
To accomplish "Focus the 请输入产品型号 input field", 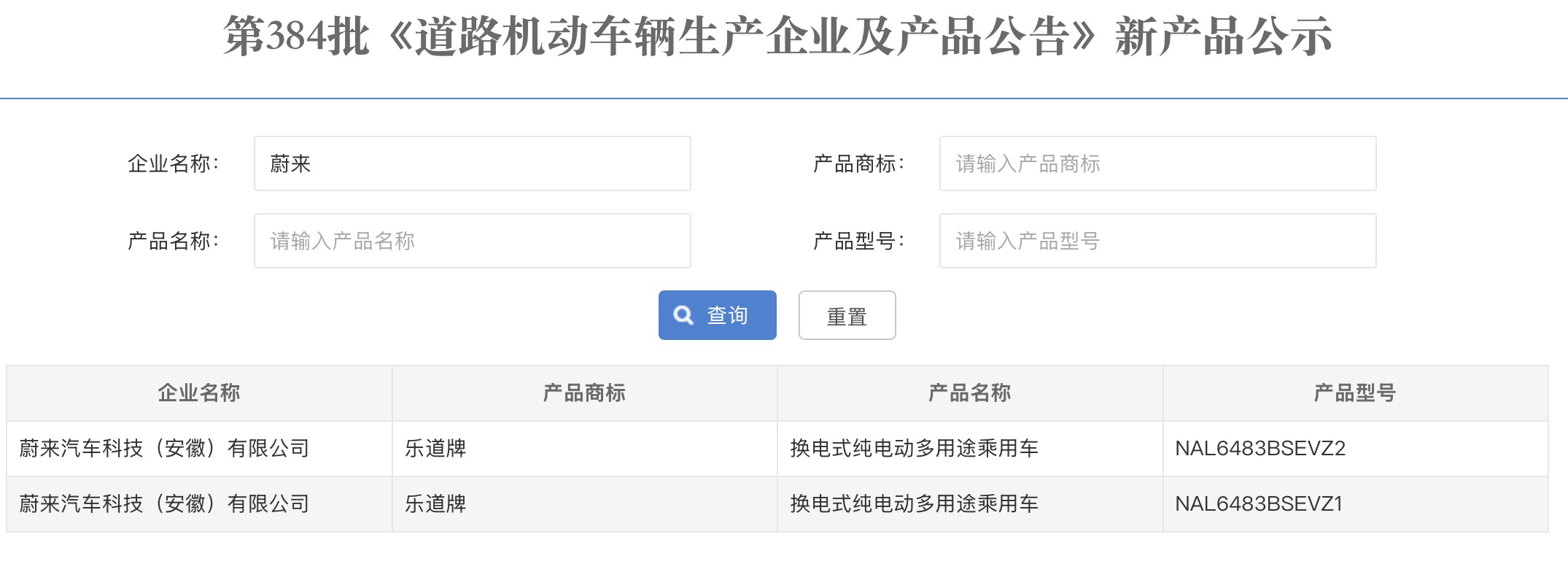I will (1157, 241).
